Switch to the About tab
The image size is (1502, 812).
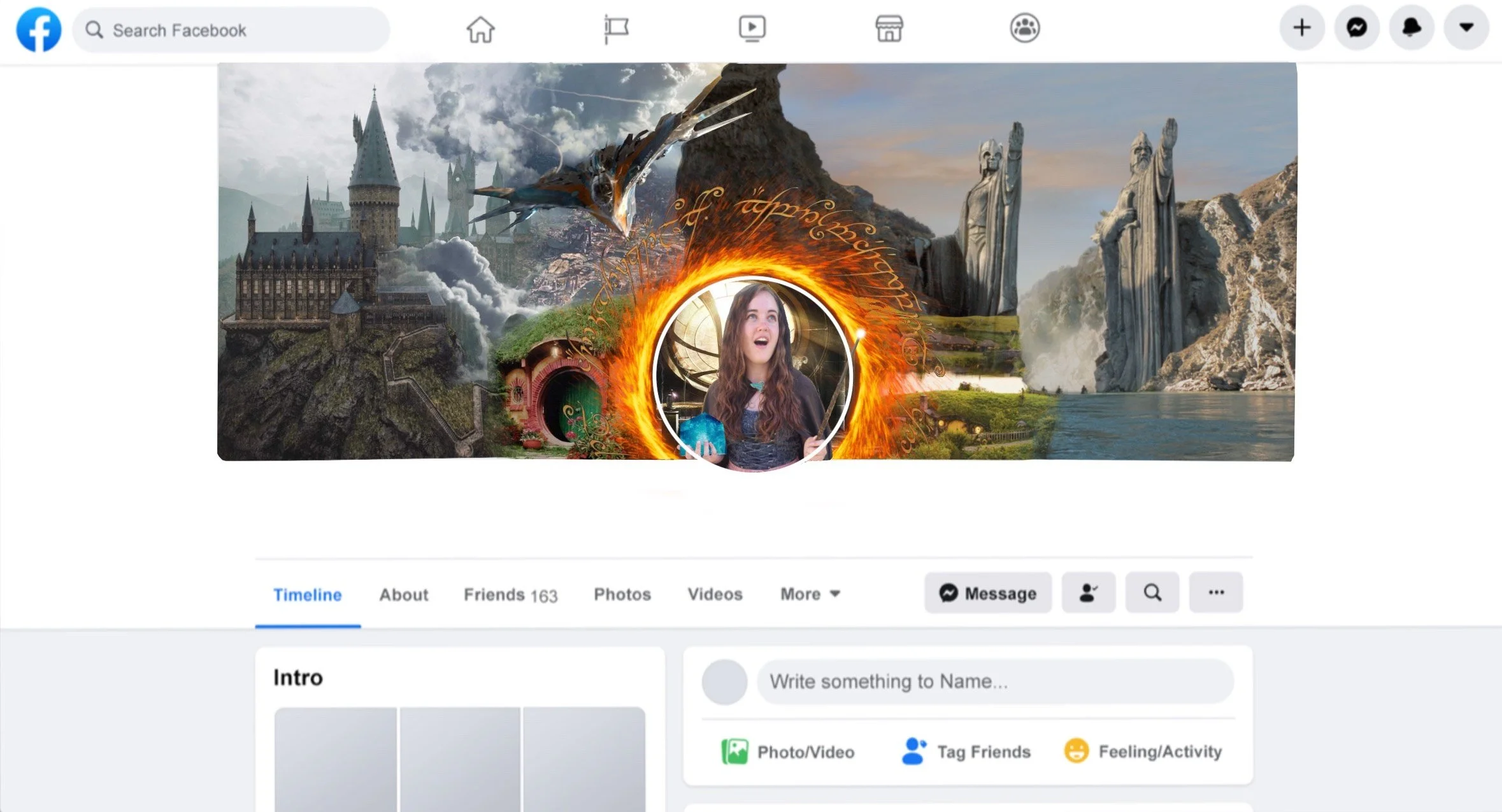point(404,595)
